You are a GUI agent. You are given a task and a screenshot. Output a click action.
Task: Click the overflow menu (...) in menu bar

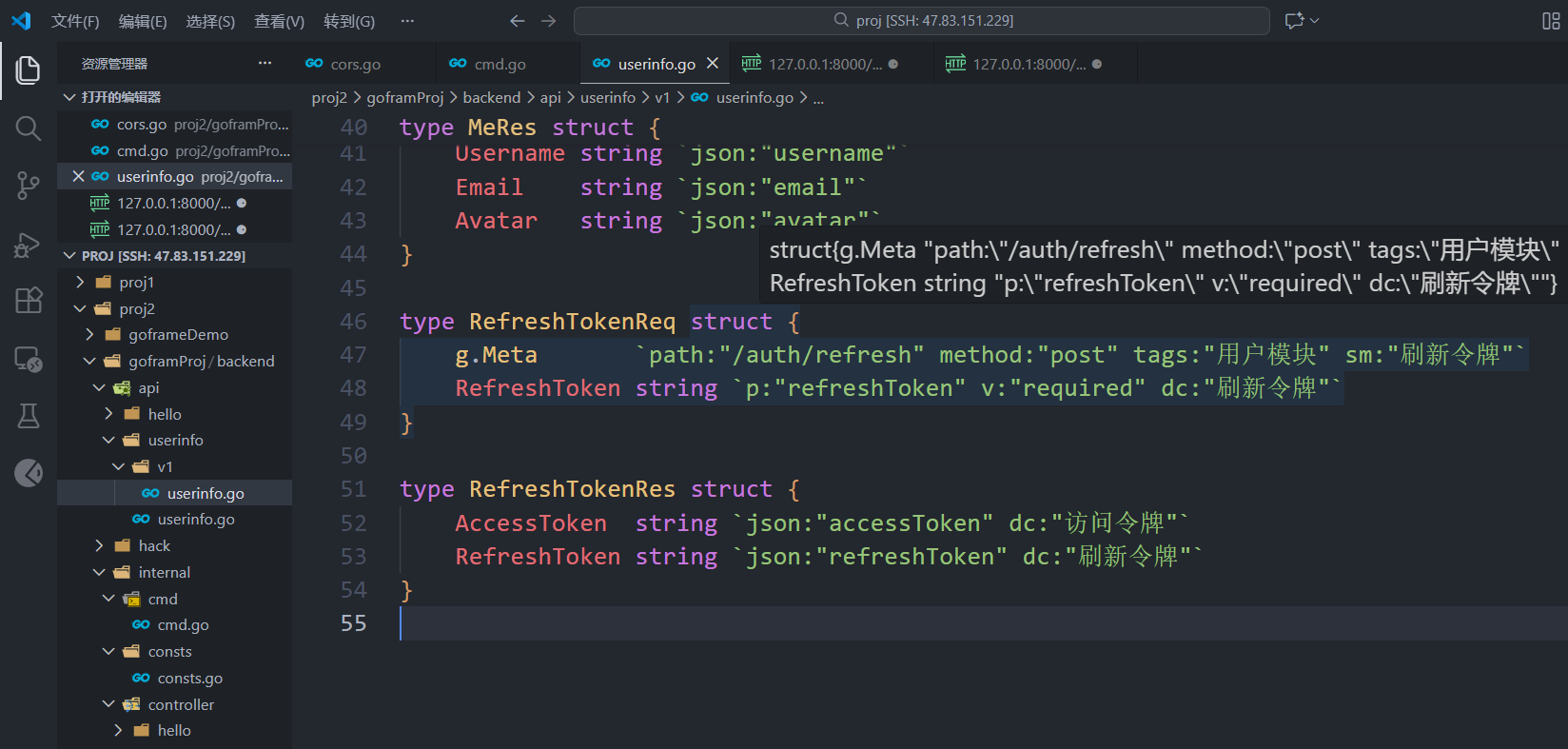click(407, 21)
